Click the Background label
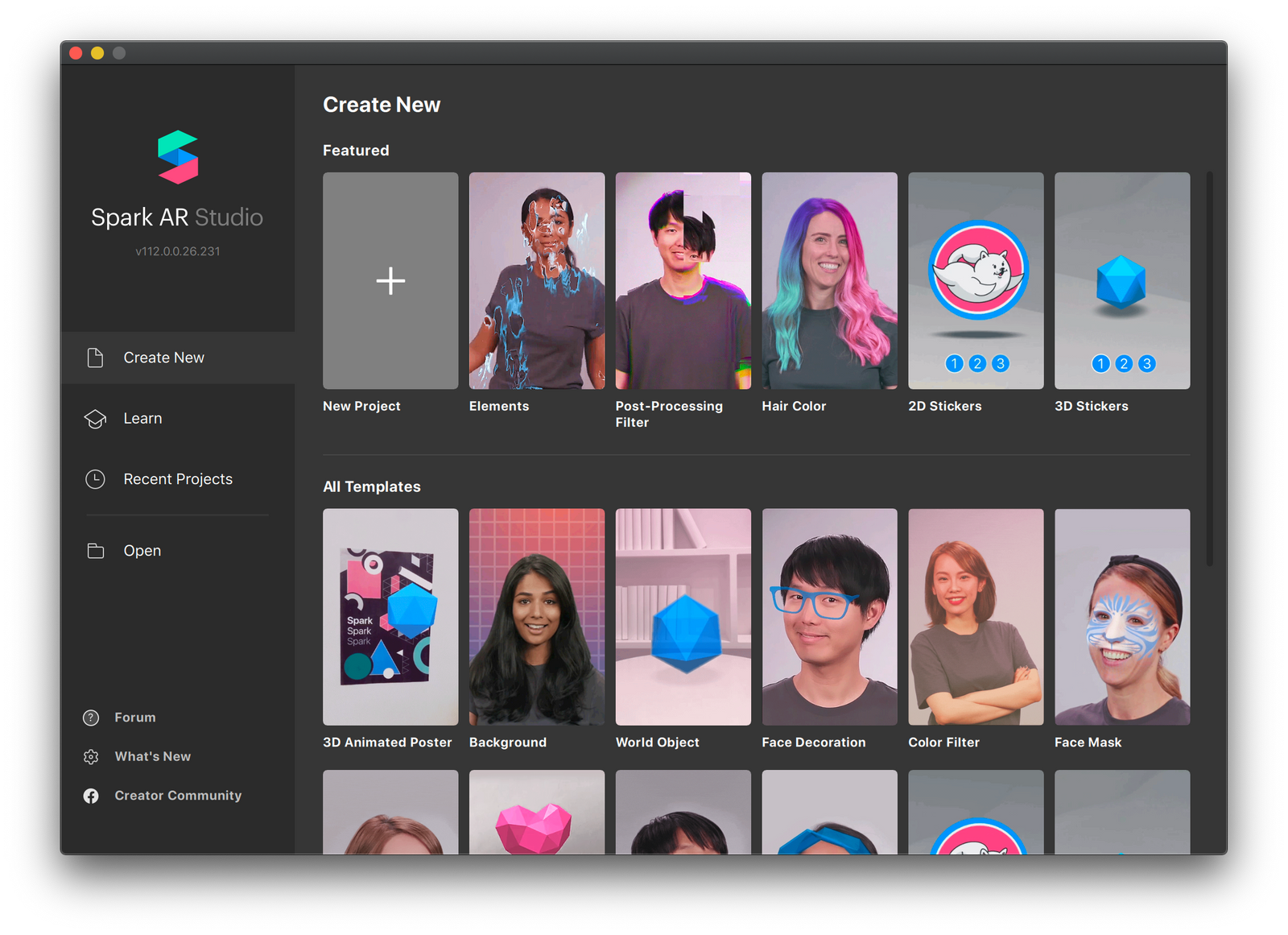 pyautogui.click(x=508, y=743)
